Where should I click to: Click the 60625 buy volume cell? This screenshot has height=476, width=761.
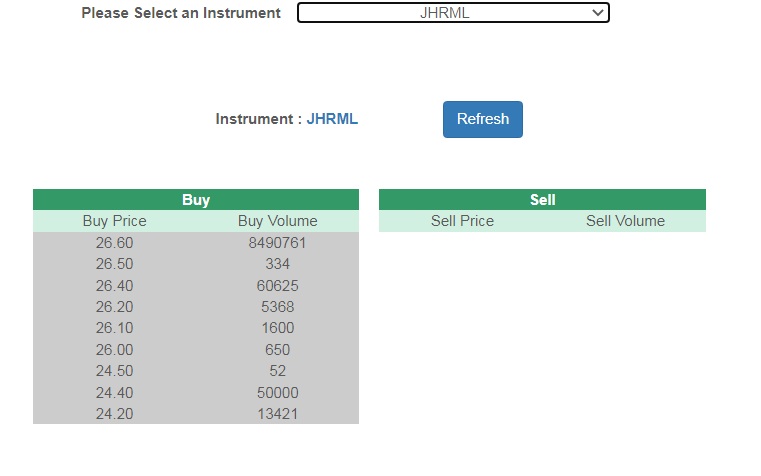[x=277, y=286]
